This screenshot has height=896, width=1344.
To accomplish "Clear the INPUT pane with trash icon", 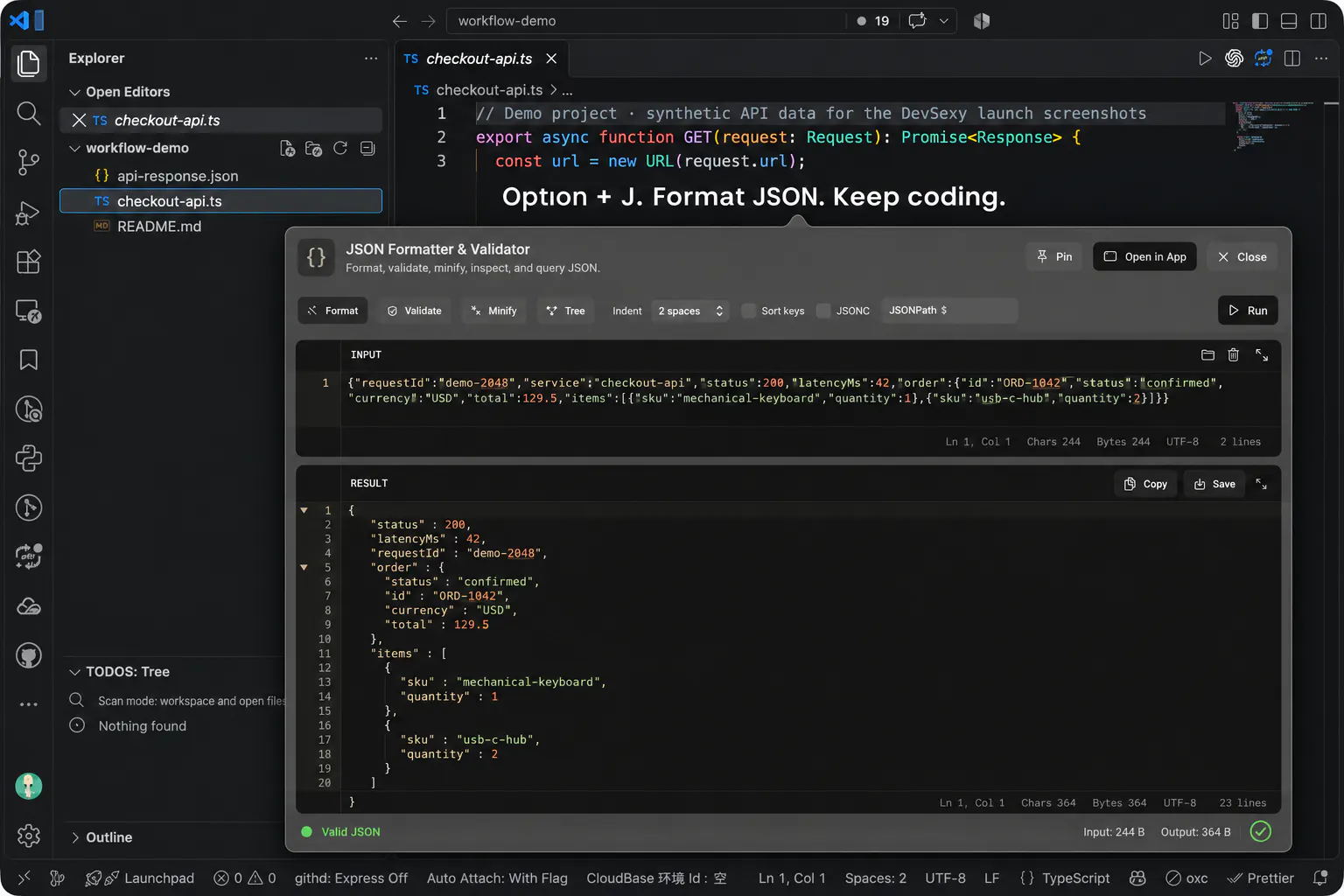I will click(1233, 354).
